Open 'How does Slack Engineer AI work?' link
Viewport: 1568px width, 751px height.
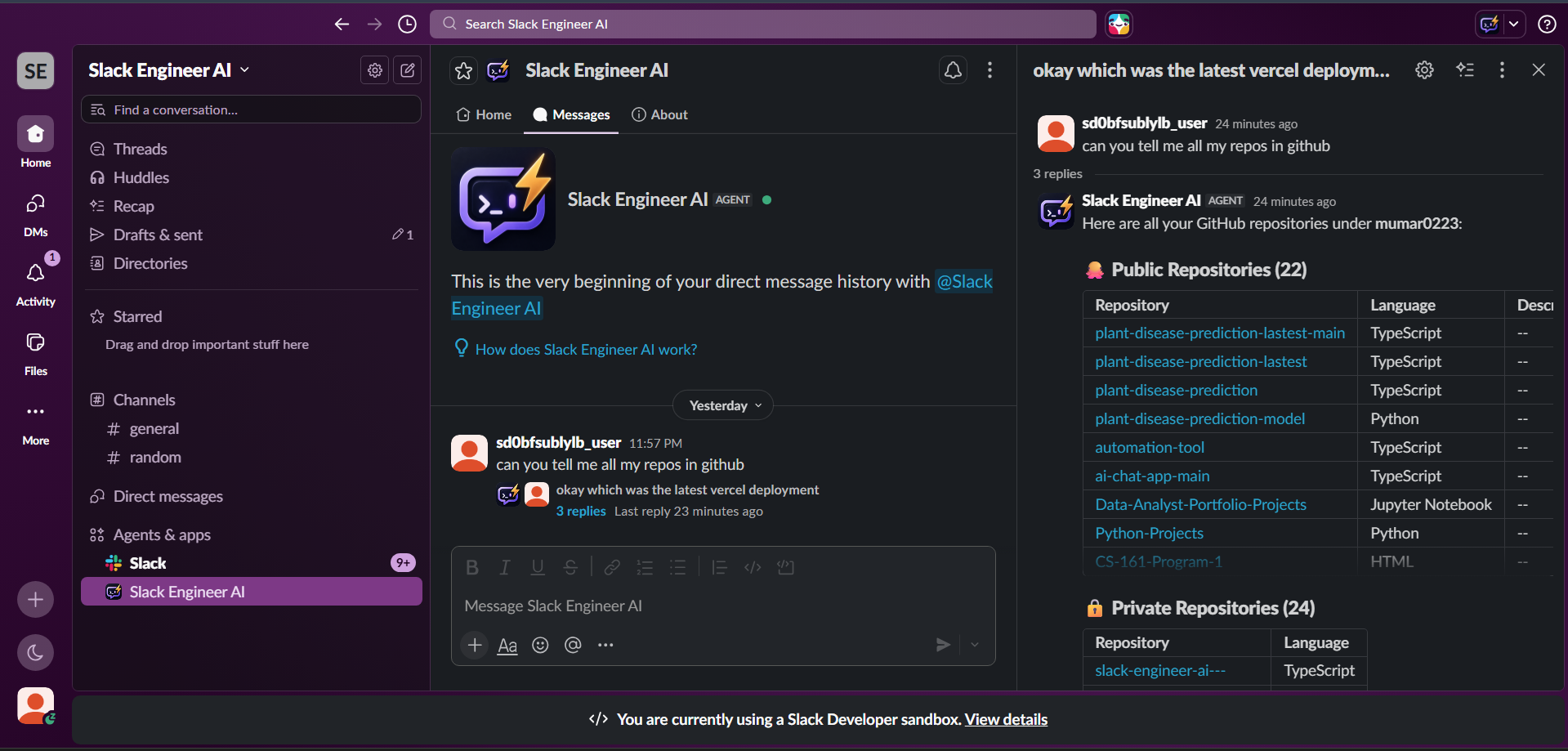pos(586,350)
